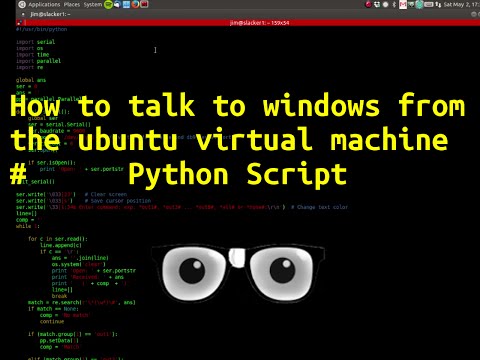Click the 'import time' line

[x=33, y=54]
